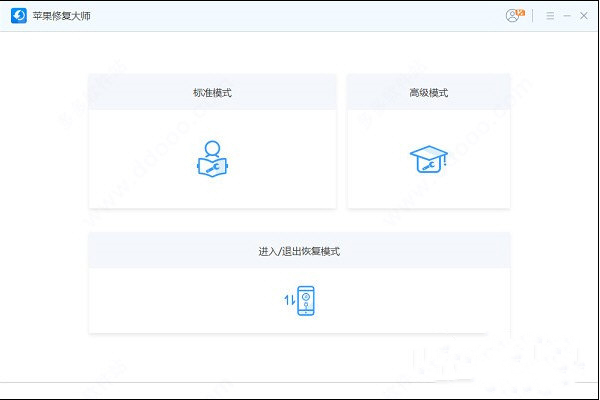The width and height of the screenshot is (600, 400).
Task: Click the wrench book in standard mode icon
Action: (212, 168)
